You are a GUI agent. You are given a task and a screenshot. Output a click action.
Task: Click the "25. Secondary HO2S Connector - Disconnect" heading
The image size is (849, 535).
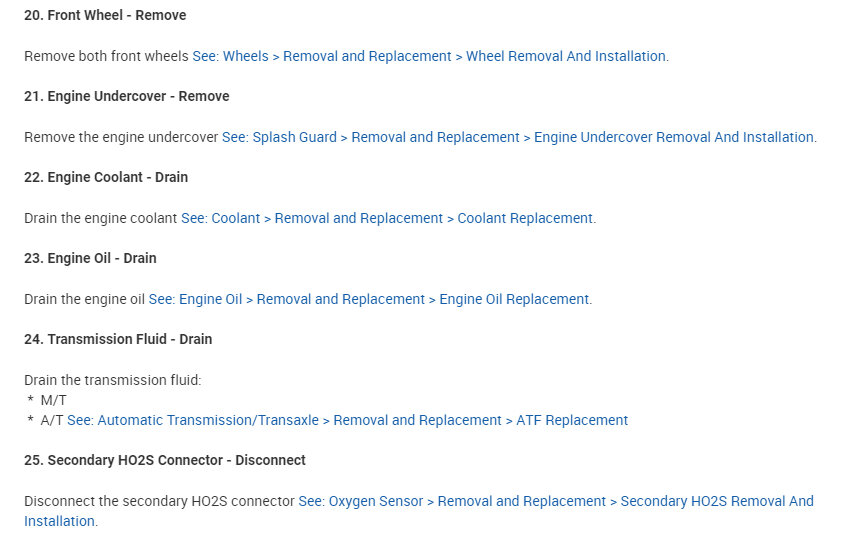point(165,460)
